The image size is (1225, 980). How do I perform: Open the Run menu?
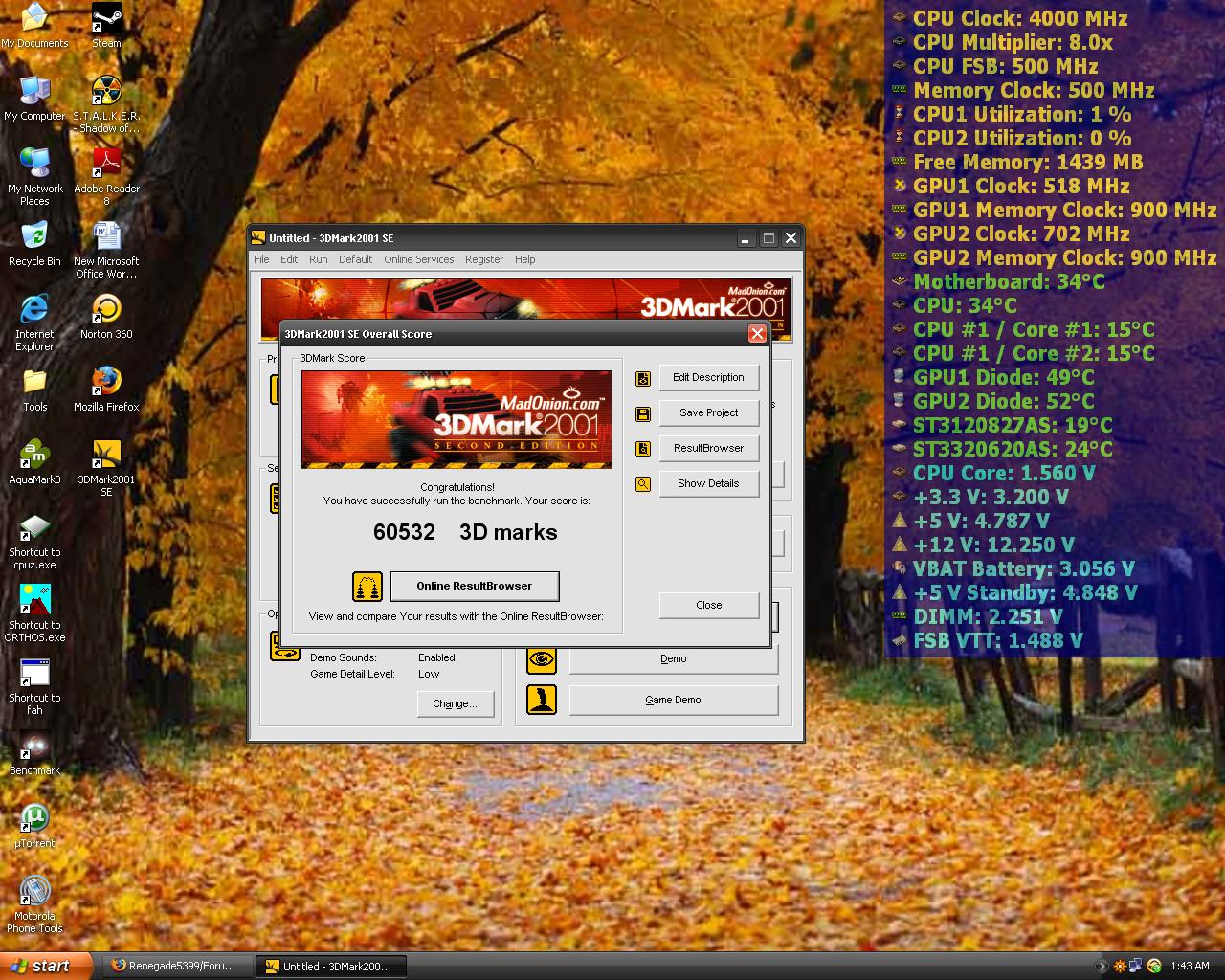pyautogui.click(x=319, y=259)
